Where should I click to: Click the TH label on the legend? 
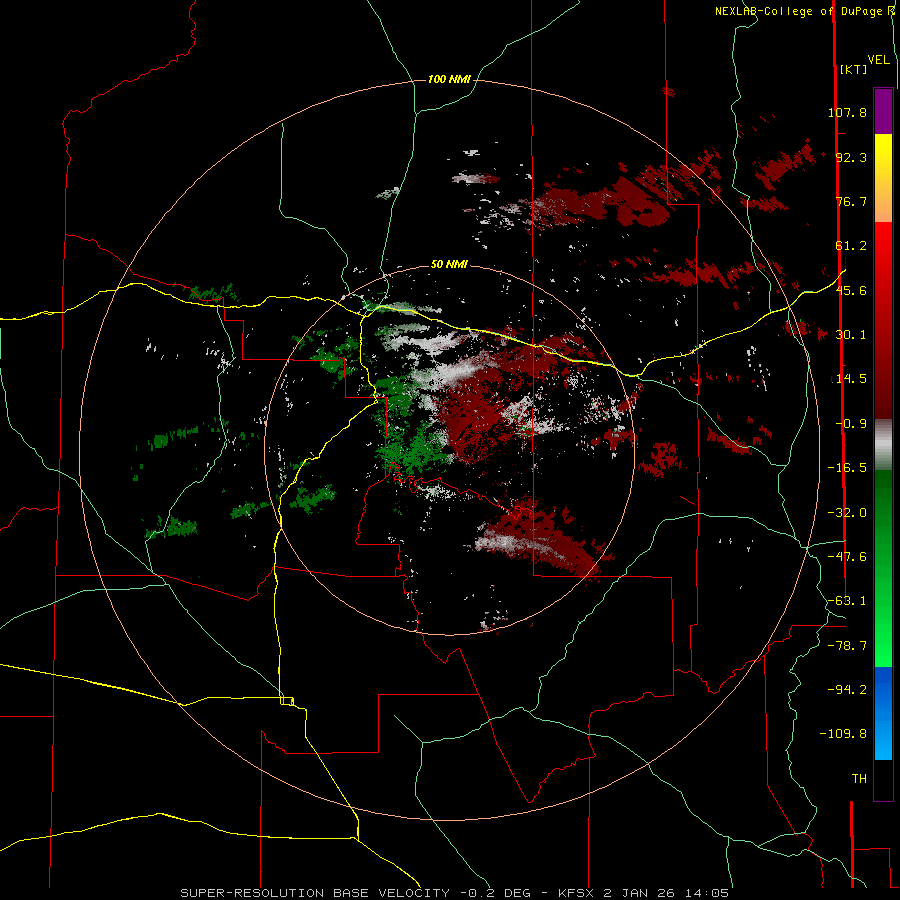pos(859,779)
